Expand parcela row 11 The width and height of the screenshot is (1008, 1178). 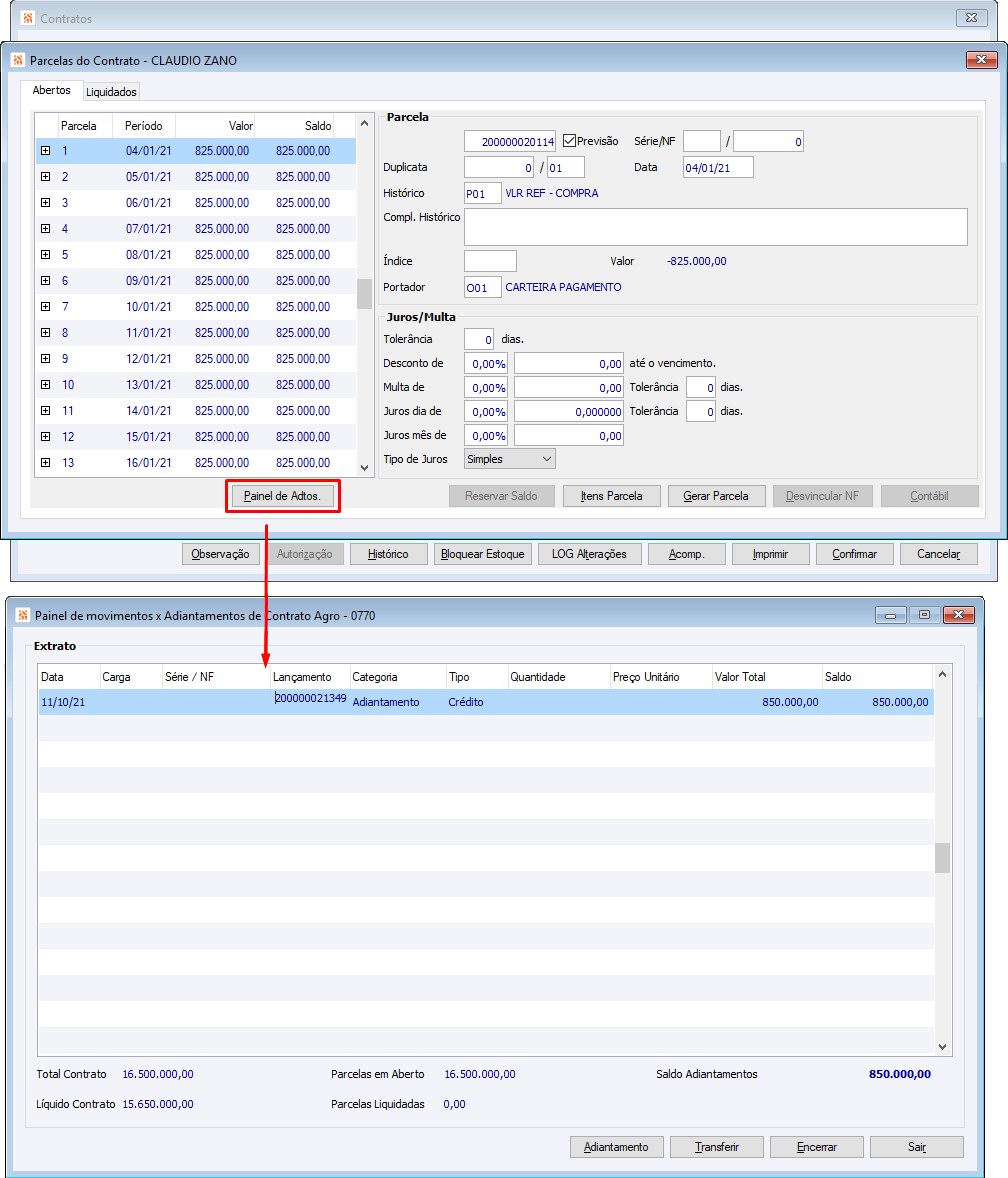(45, 410)
